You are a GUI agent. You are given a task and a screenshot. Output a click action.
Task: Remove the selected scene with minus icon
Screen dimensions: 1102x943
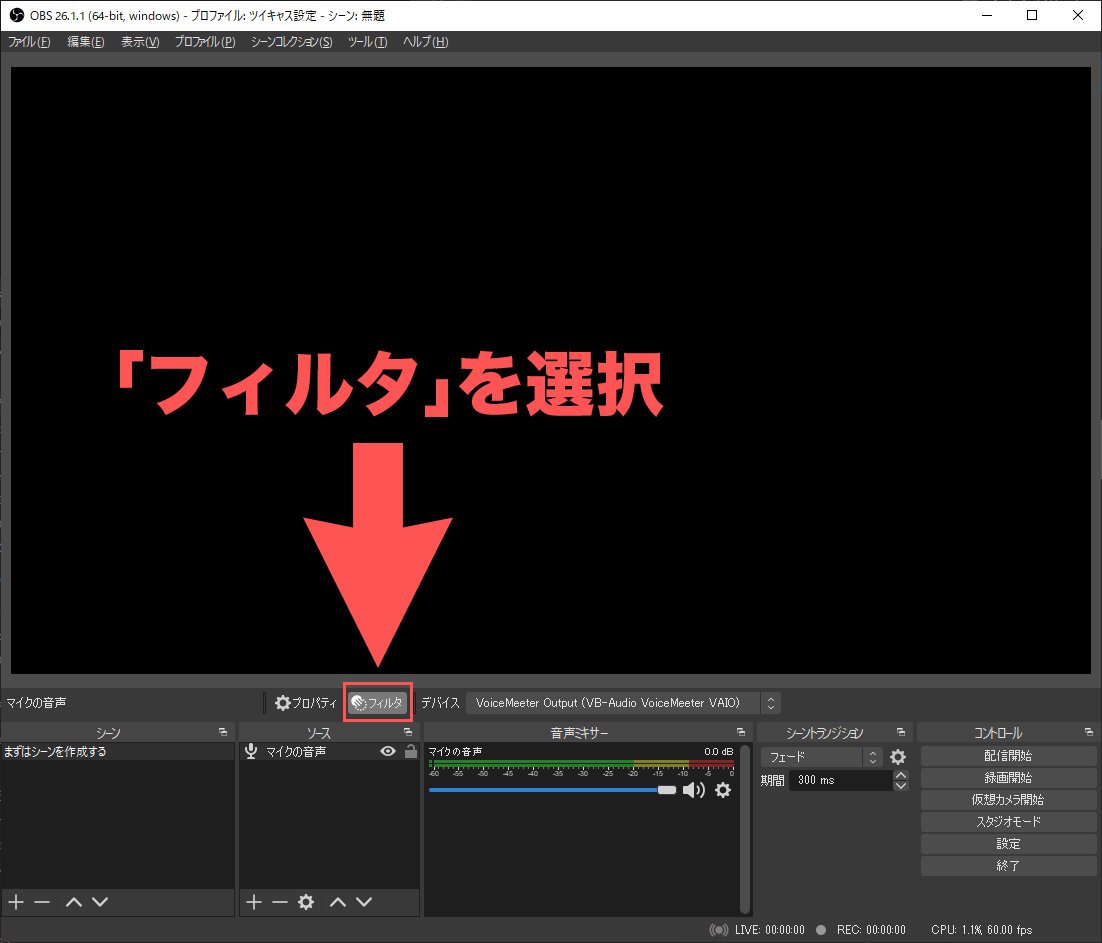(x=42, y=902)
